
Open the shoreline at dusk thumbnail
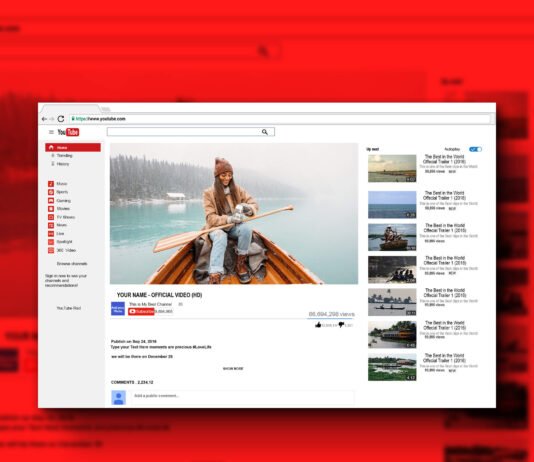tap(392, 169)
